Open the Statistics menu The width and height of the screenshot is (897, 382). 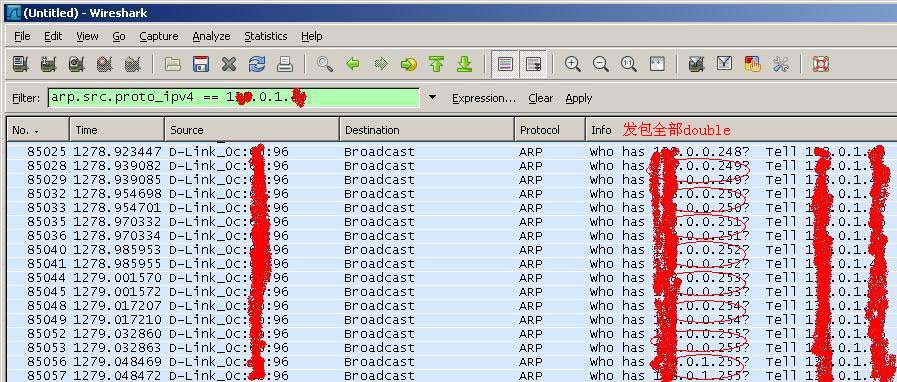(x=266, y=36)
